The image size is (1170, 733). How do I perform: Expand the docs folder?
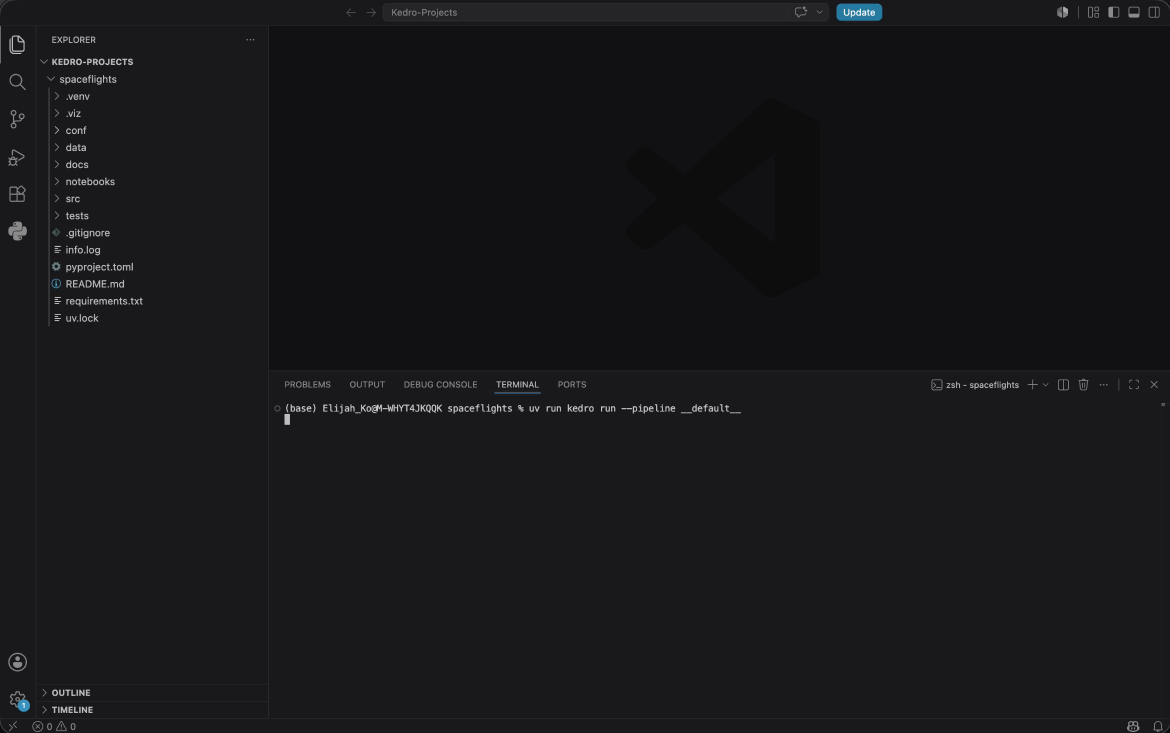click(152, 164)
